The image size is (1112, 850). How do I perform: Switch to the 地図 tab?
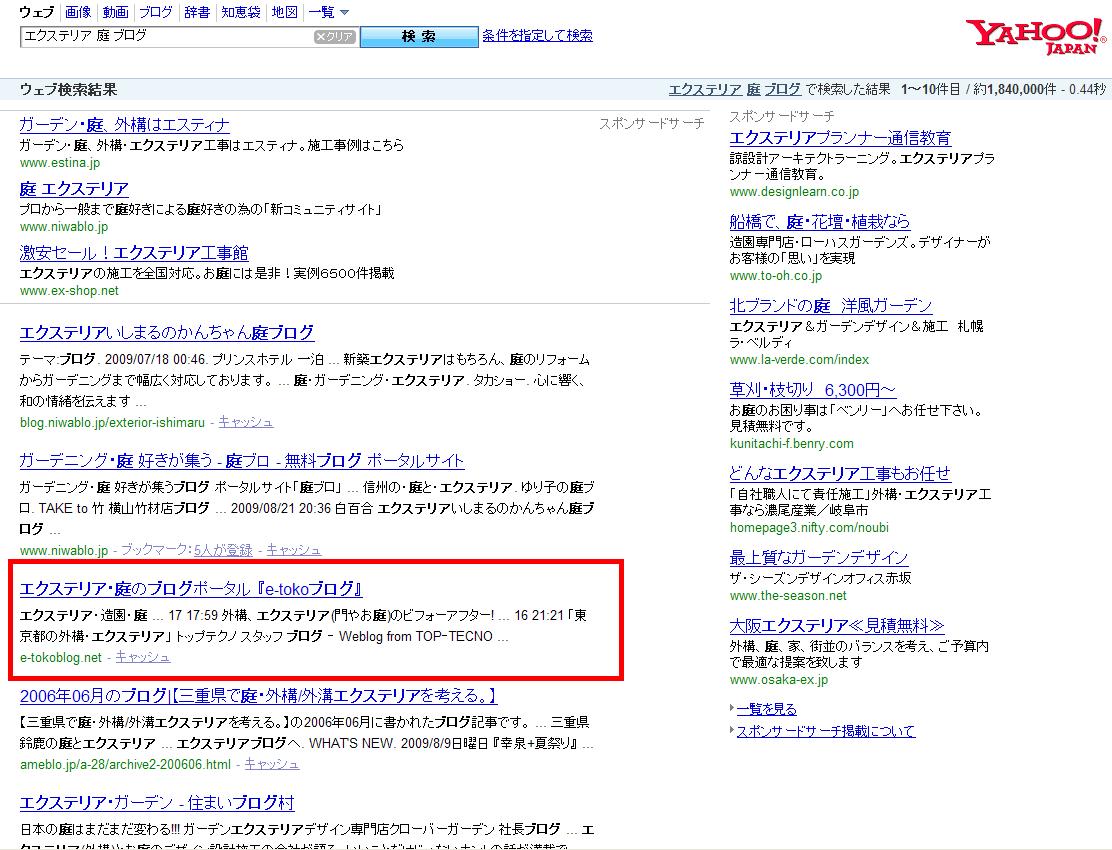tap(285, 12)
